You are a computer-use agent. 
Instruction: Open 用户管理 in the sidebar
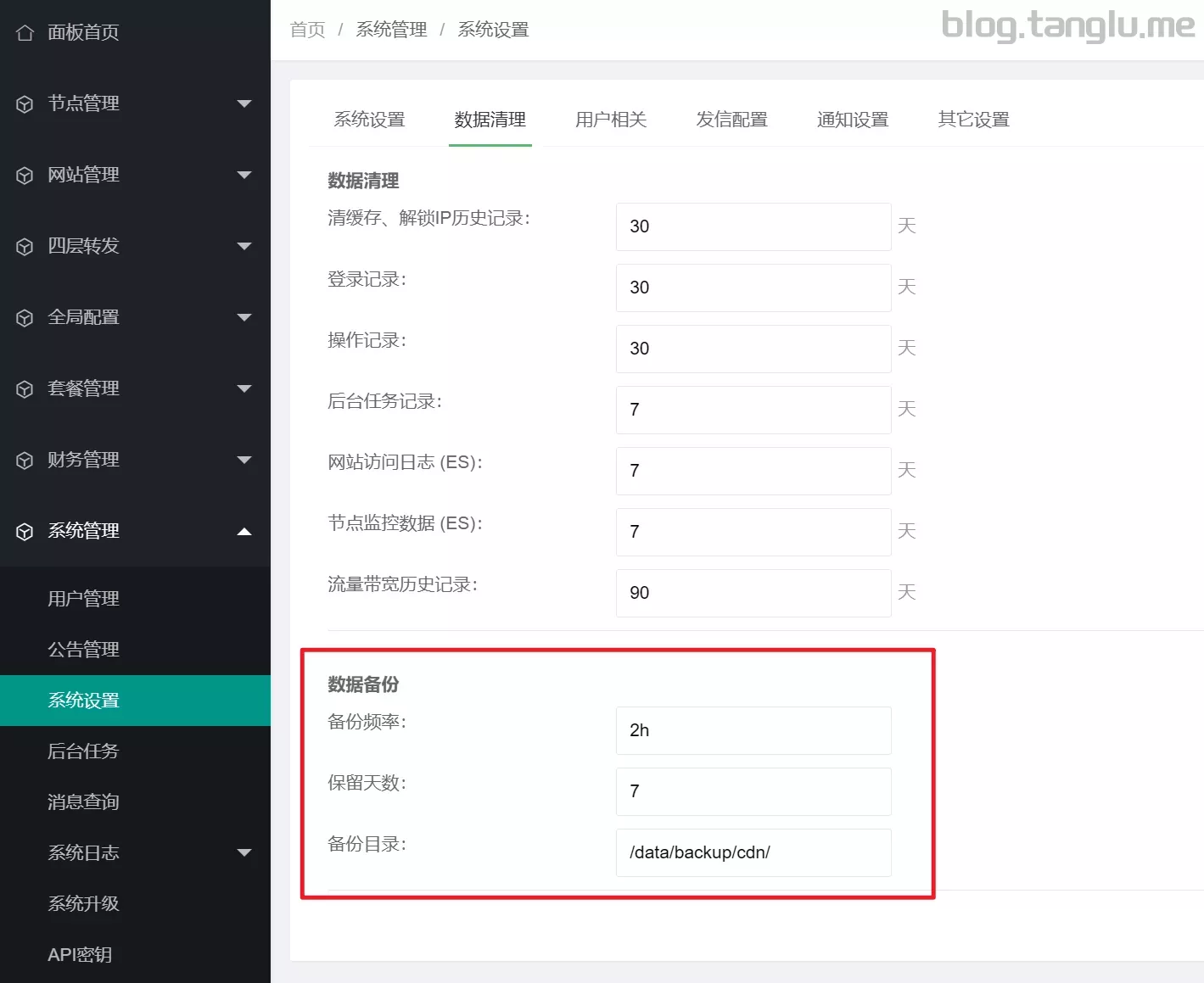pyautogui.click(x=83, y=599)
